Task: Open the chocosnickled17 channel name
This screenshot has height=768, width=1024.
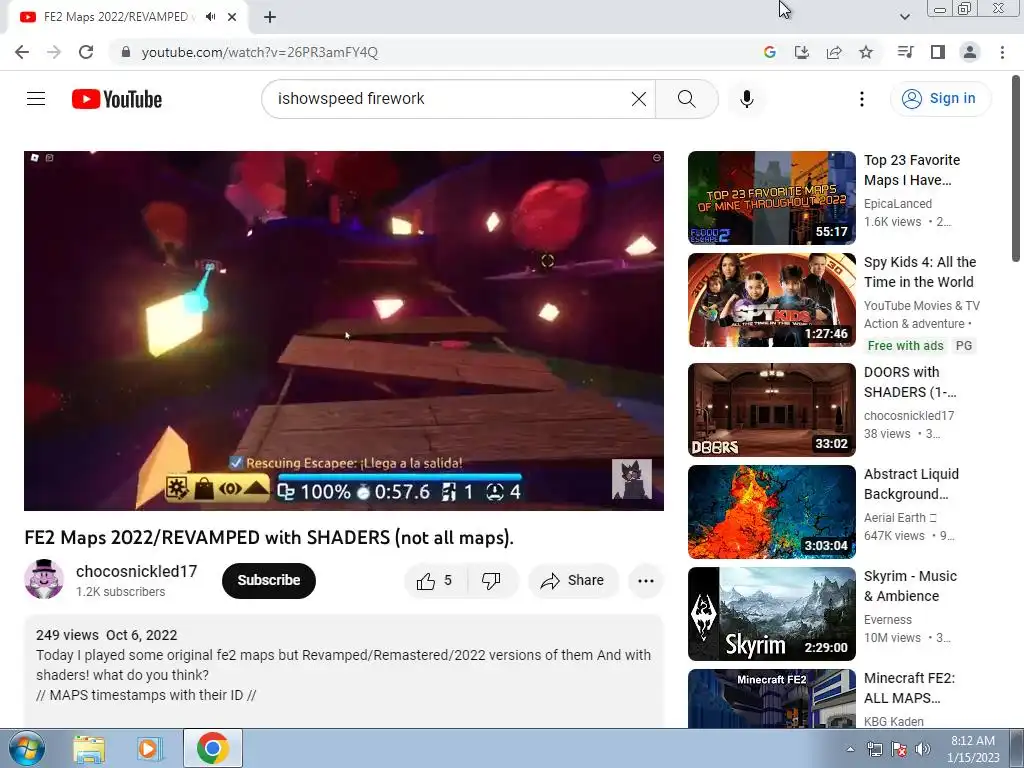Action: 136,571
